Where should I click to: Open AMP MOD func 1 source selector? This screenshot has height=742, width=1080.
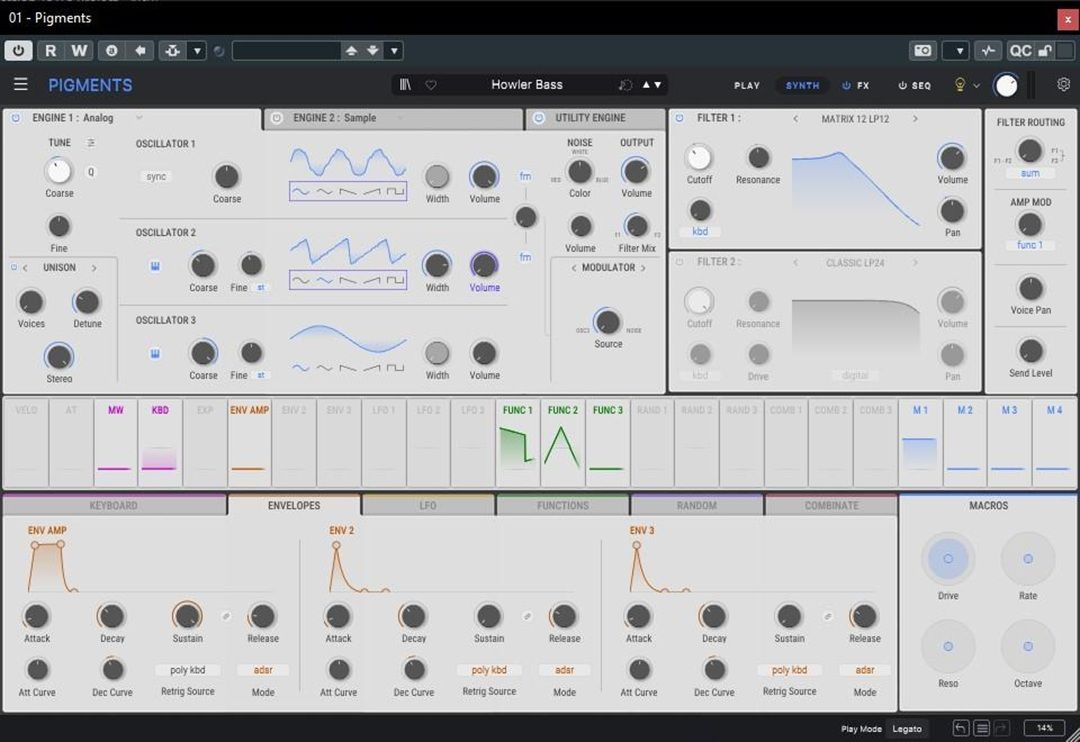tap(1030, 245)
